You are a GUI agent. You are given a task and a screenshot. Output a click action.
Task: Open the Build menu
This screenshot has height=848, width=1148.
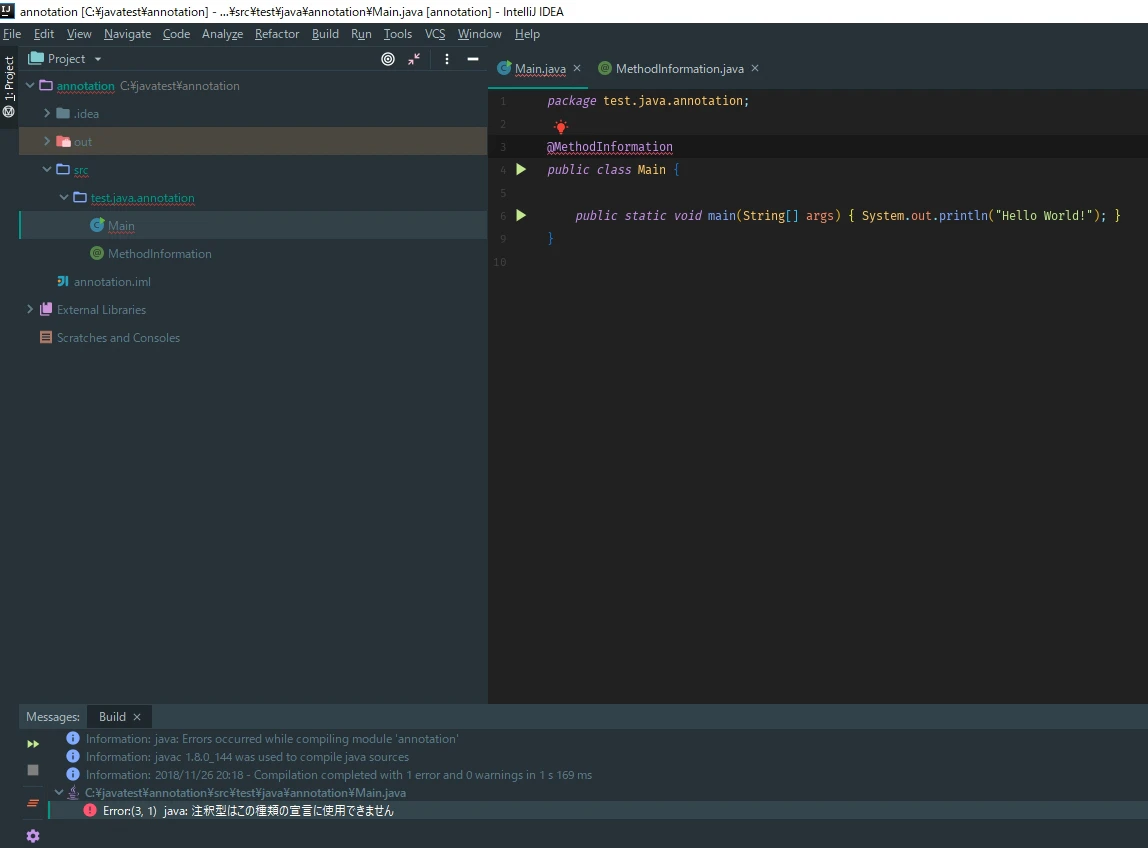pos(325,34)
